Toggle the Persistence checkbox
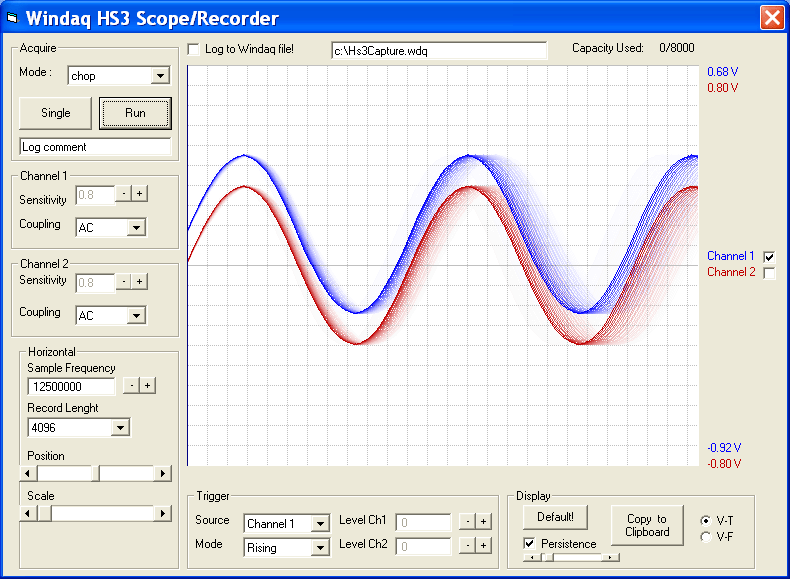Image resolution: width=790 pixels, height=579 pixels. click(530, 543)
